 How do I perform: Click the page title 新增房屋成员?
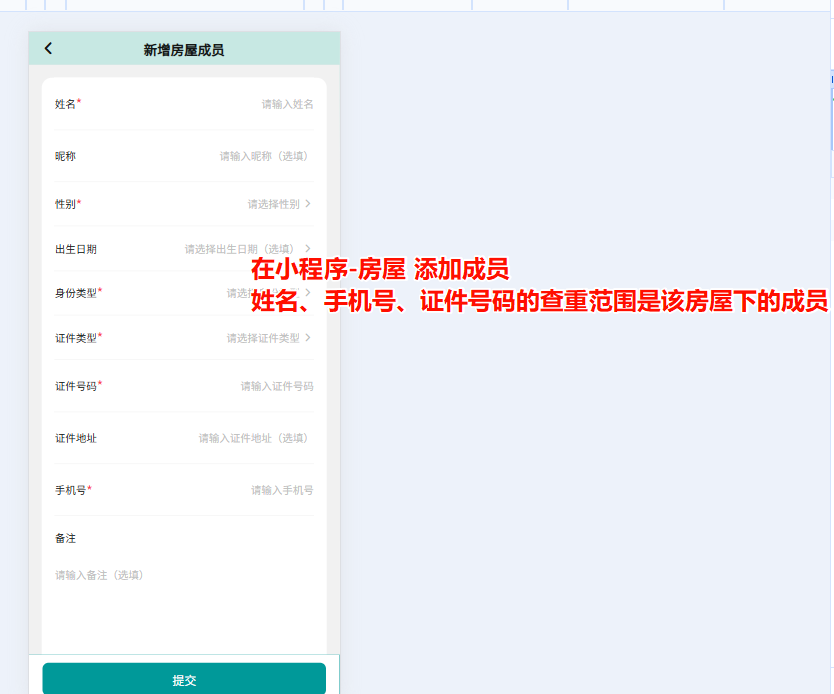tap(183, 48)
